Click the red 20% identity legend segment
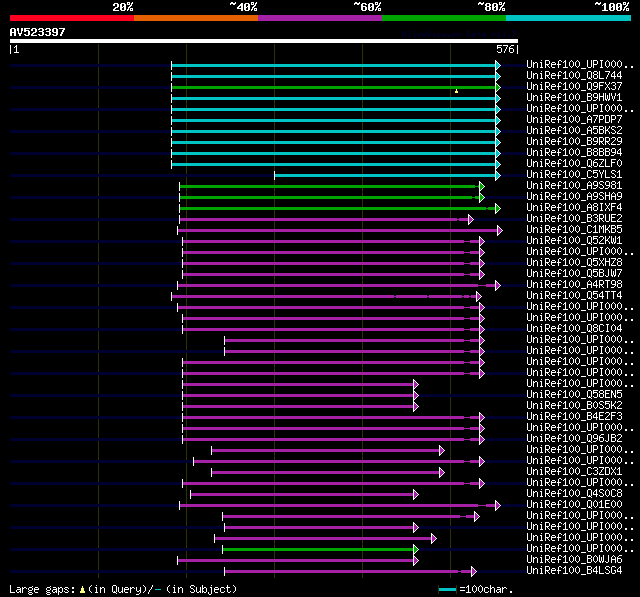This screenshot has height=597, width=640. (72, 18)
